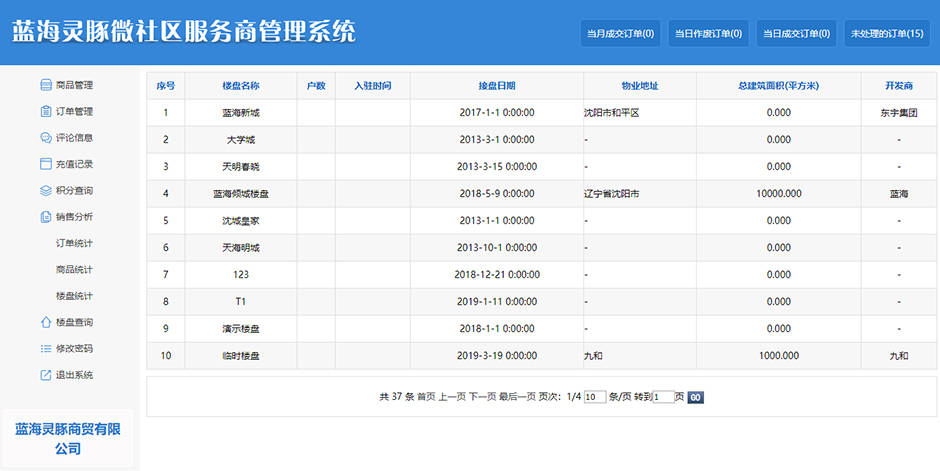Click the 1000.000 area value cell
The image size is (940, 471).
[778, 355]
